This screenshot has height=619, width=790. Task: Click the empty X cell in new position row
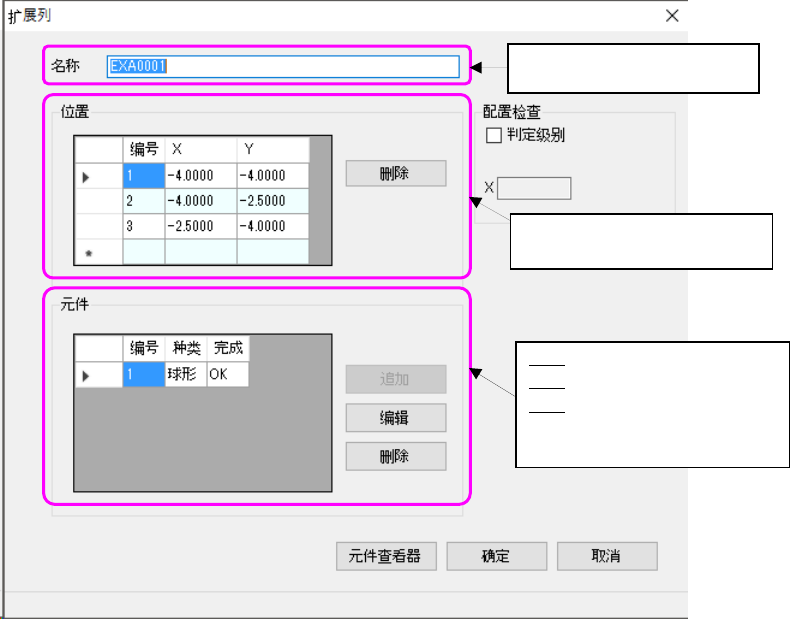[201, 251]
